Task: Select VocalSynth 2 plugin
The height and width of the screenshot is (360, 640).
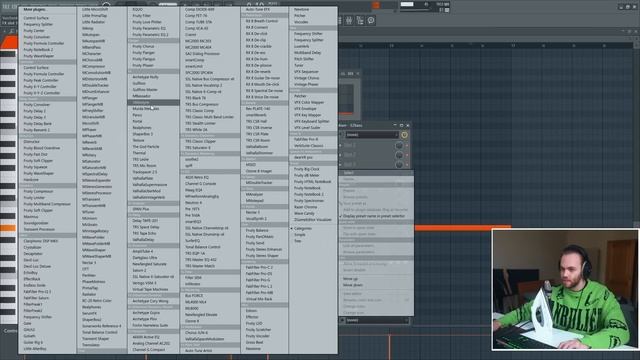Action: tap(256, 219)
